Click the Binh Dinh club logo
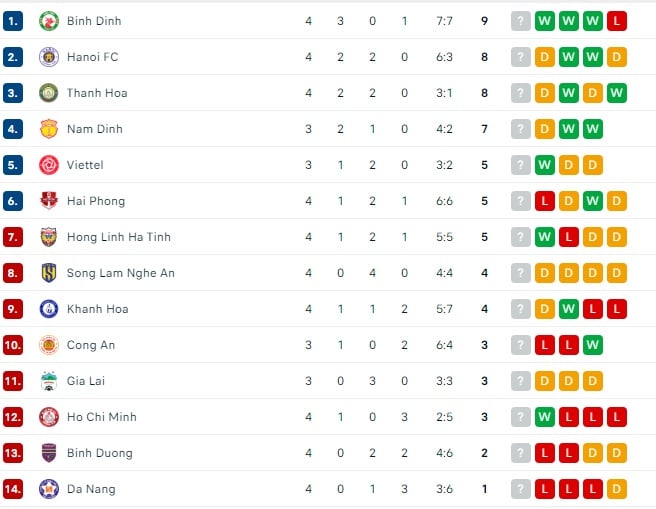This screenshot has width=656, height=509. 49,21
